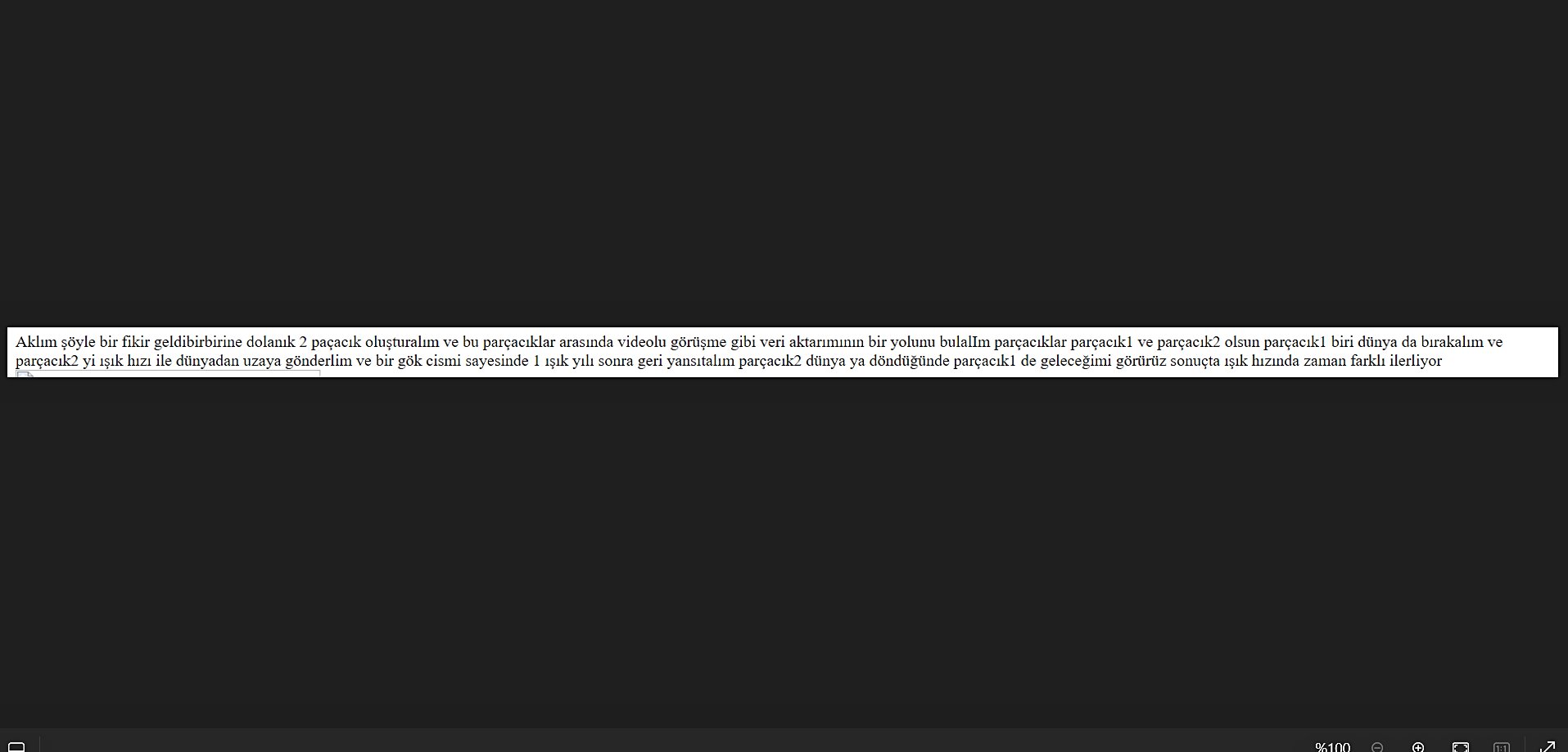Click the word "bırakalım" in the first line
1568x752 pixels.
pyautogui.click(x=1452, y=342)
